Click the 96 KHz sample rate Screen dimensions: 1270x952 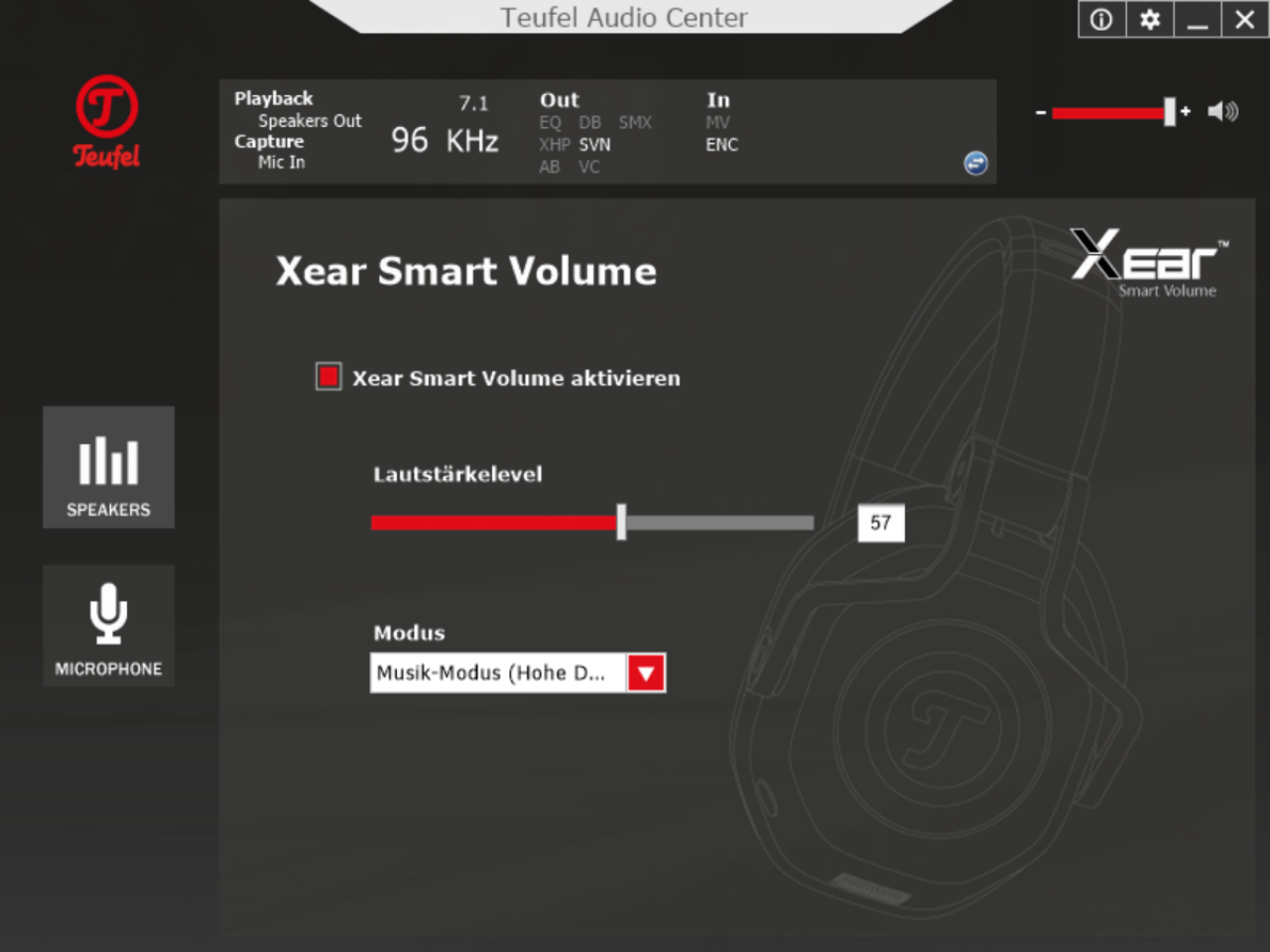pos(444,141)
